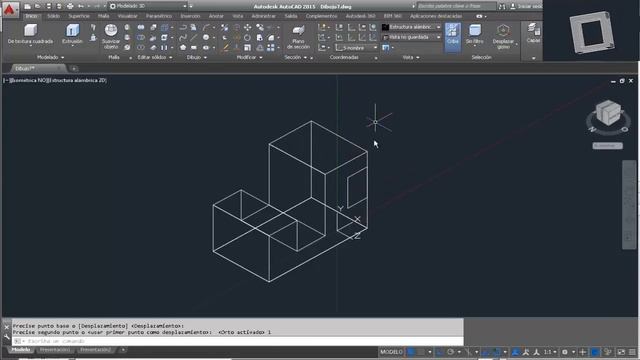Select the Line tool in Dibujo panel
Image resolution: width=640 pixels, height=360 pixels.
pos(194,38)
